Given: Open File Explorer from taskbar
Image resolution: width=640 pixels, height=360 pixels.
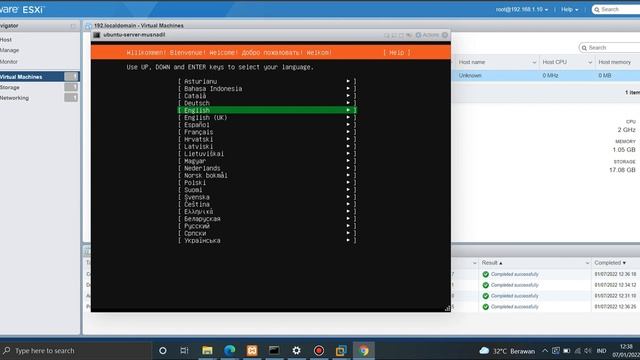Looking at the screenshot, I should tap(207, 351).
